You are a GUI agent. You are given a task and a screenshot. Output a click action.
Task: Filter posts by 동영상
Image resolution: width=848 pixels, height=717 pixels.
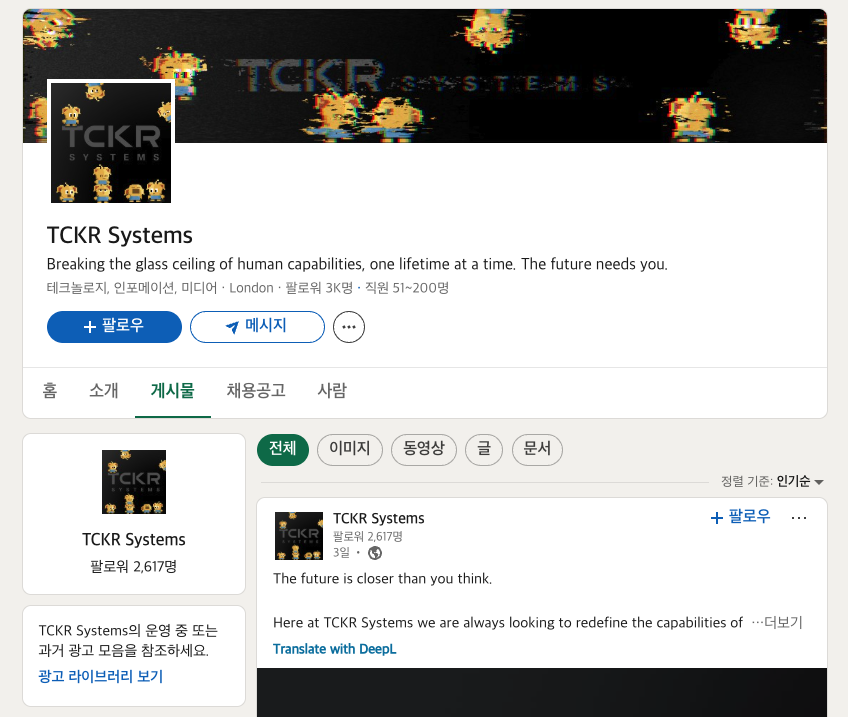coord(424,449)
